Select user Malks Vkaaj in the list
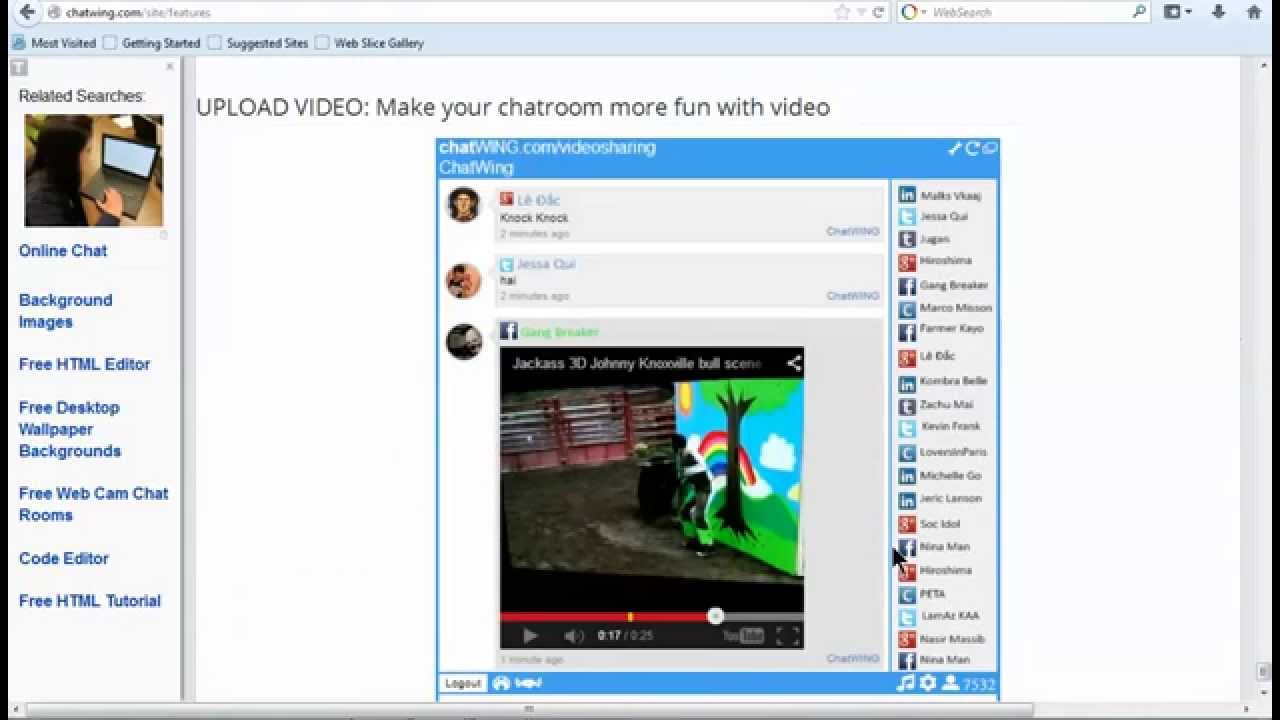The image size is (1280, 720). point(941,195)
